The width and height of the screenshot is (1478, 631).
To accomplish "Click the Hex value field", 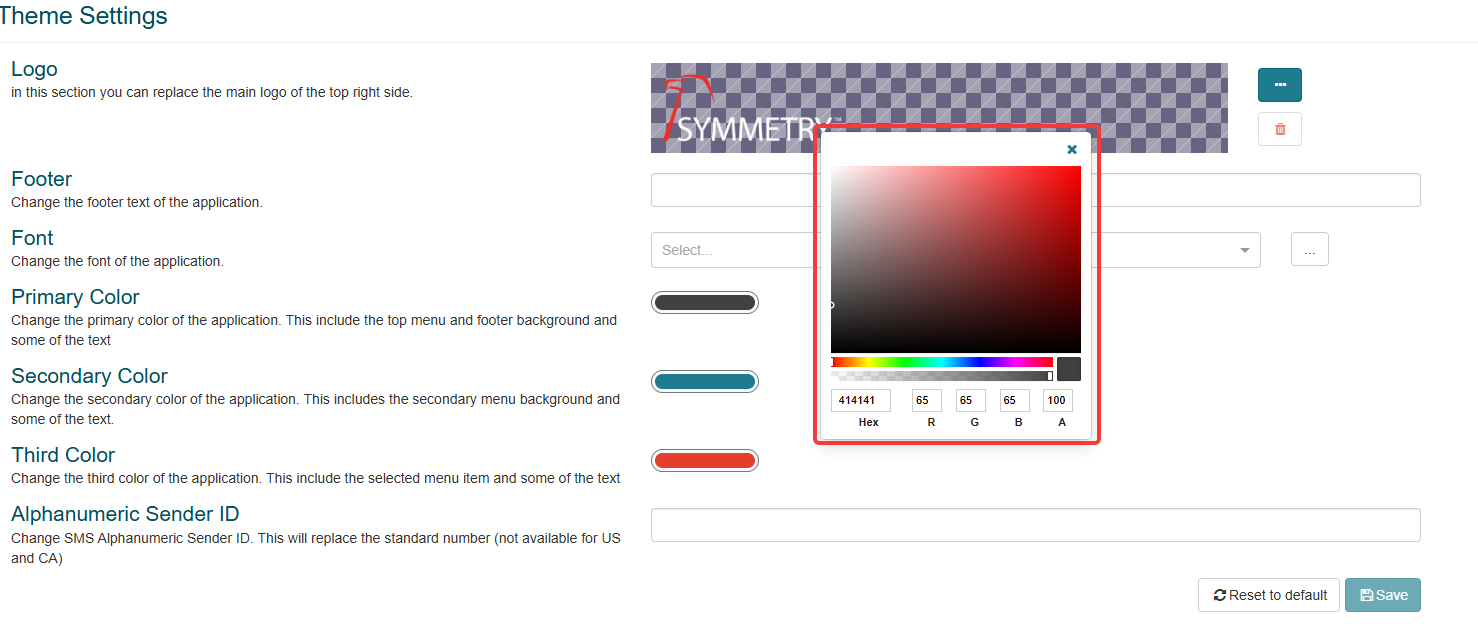I will pyautogui.click(x=861, y=401).
